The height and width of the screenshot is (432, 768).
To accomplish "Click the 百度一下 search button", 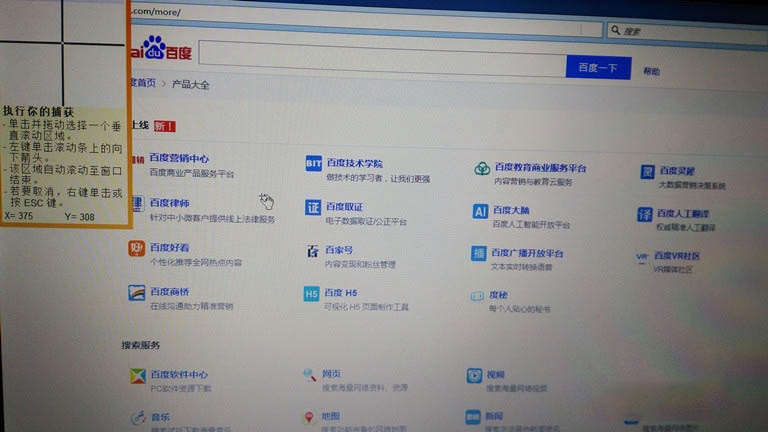I will tap(598, 67).
